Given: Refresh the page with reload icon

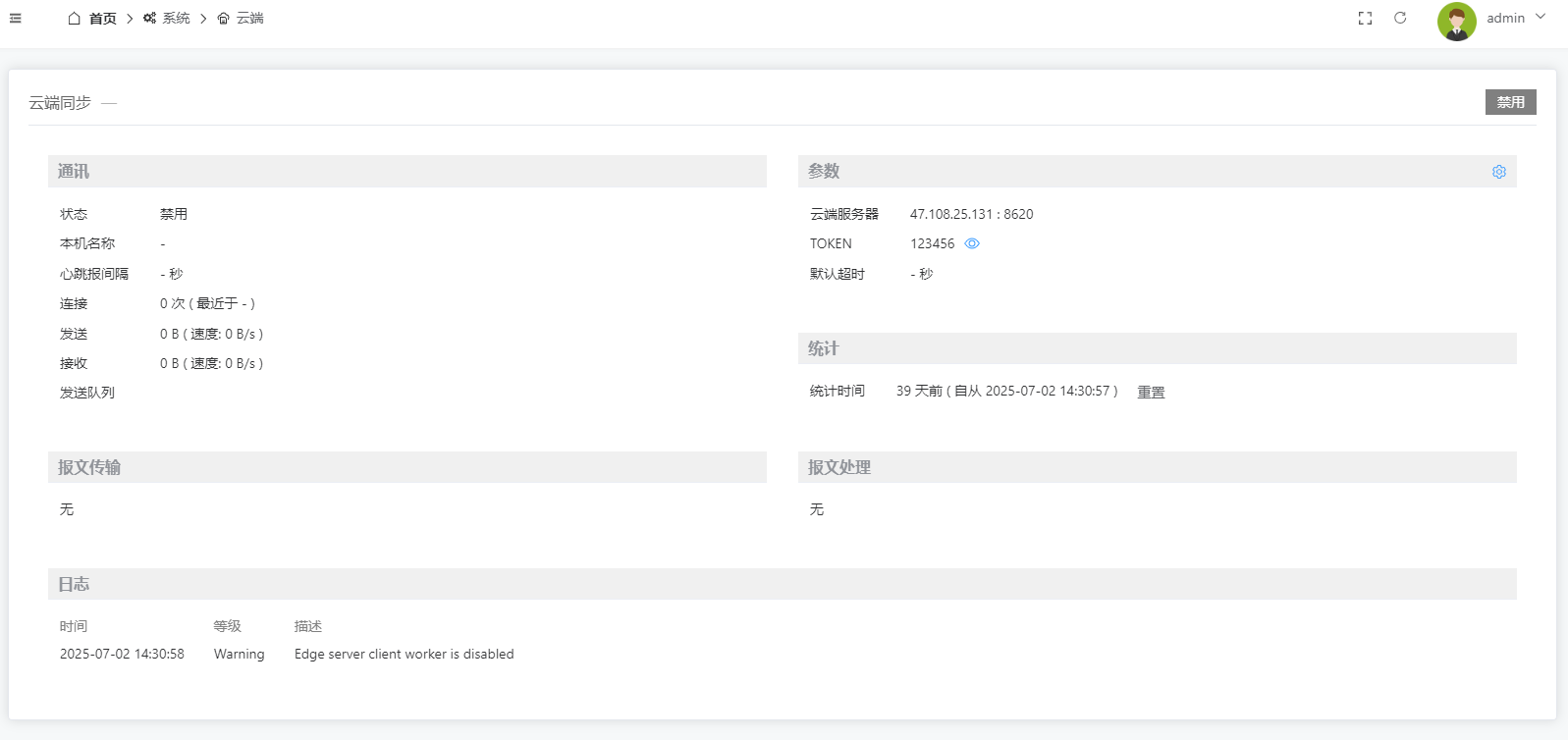Looking at the screenshot, I should [x=1400, y=19].
